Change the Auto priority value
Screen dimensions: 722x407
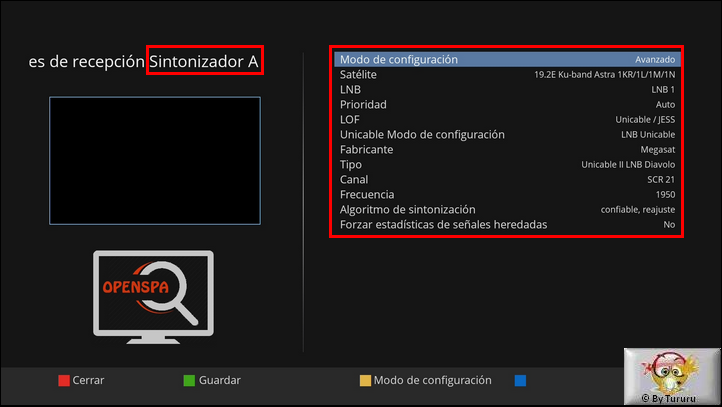pos(665,105)
